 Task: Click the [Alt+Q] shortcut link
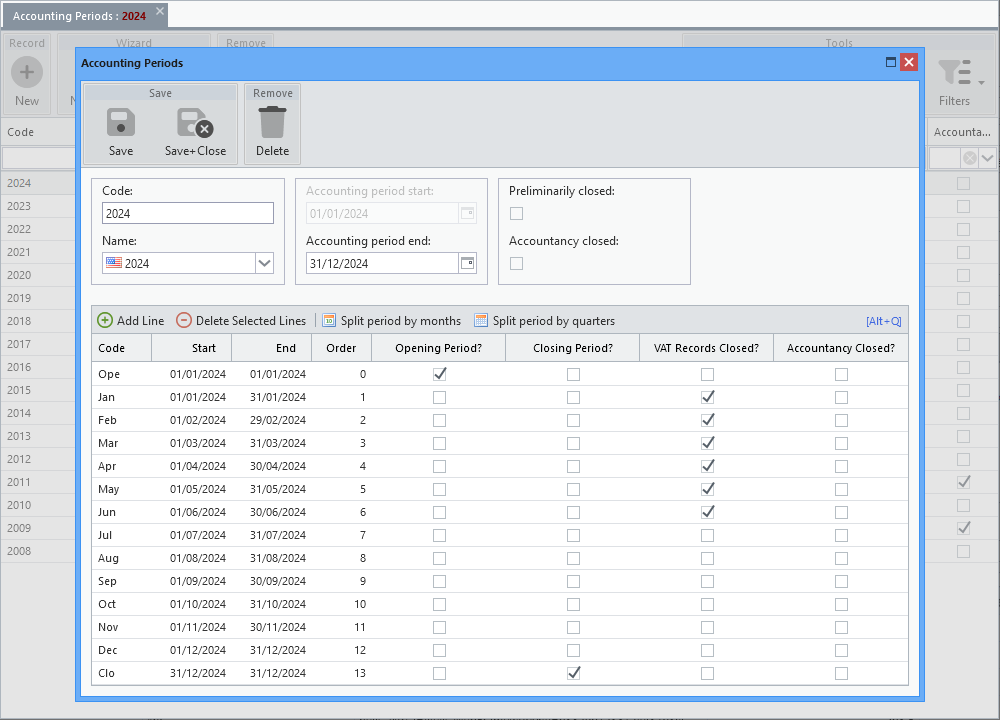883,321
